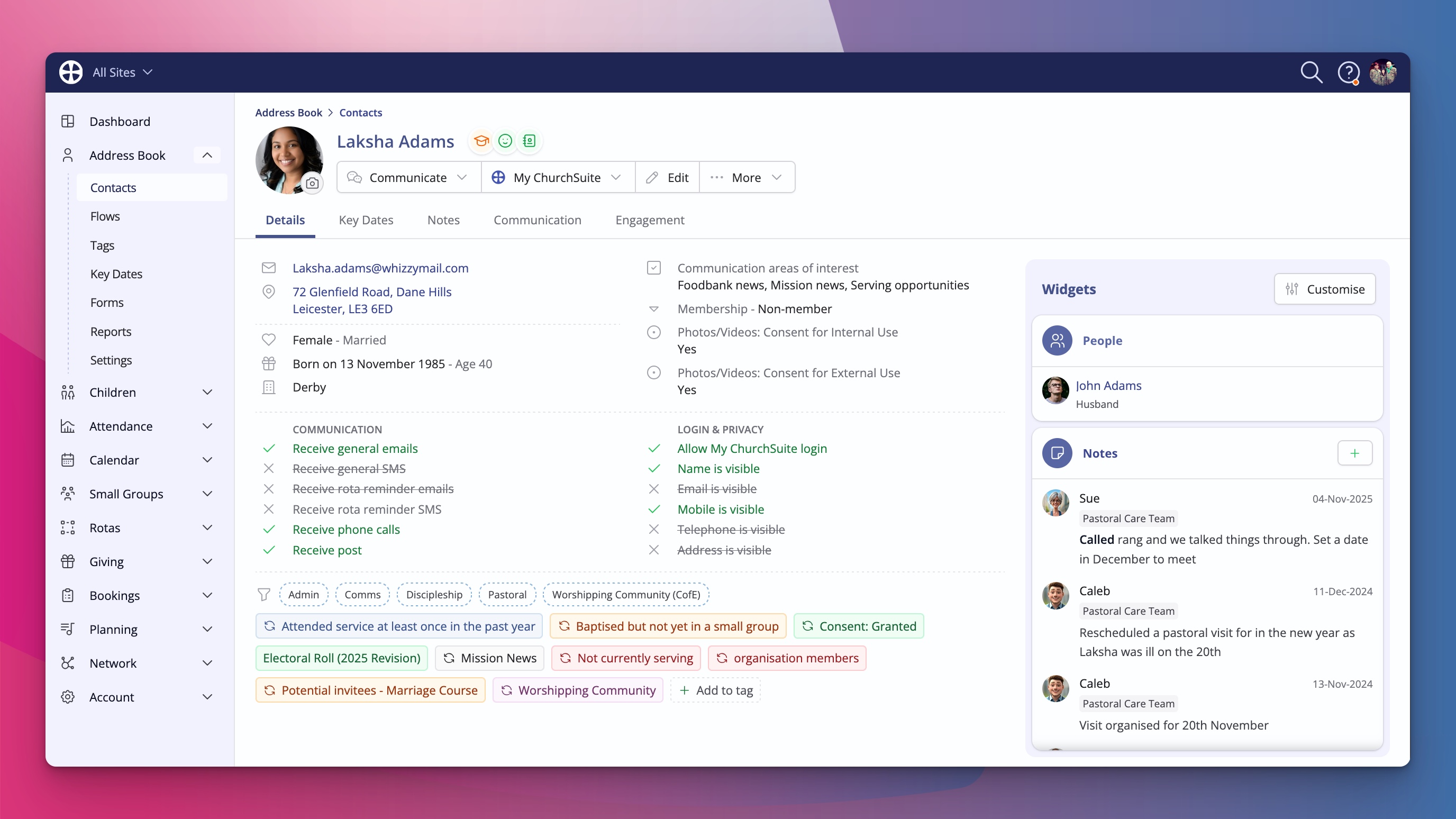Click the Notes widget icon
The image size is (1456, 819).
(x=1057, y=453)
